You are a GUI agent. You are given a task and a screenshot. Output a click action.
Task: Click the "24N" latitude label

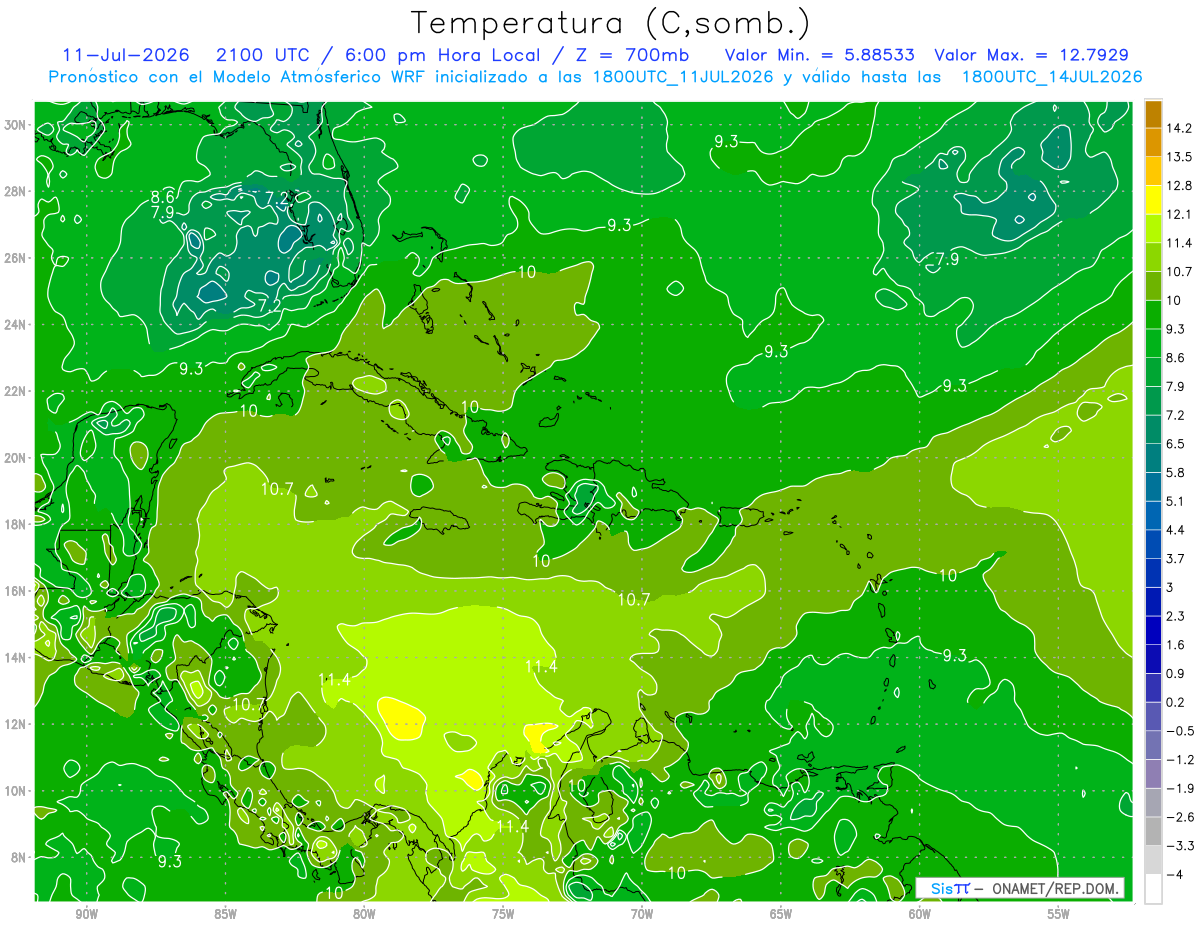[x=15, y=325]
